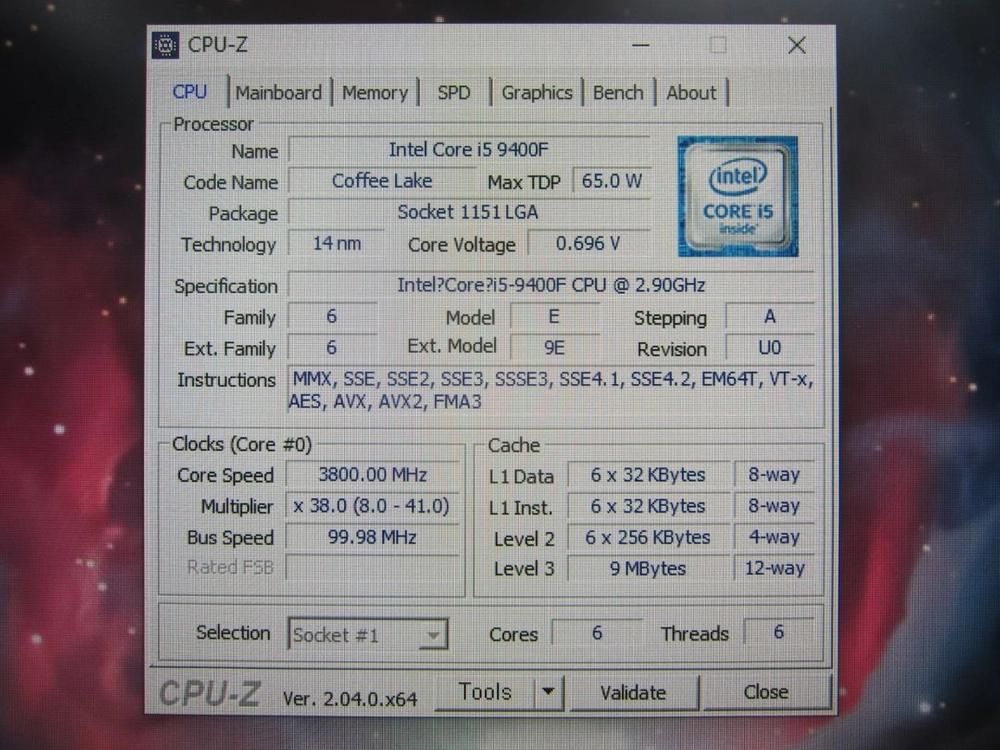The height and width of the screenshot is (750, 1000).
Task: Click the L1 Data value 6 x 32 KBytes
Action: click(x=648, y=475)
